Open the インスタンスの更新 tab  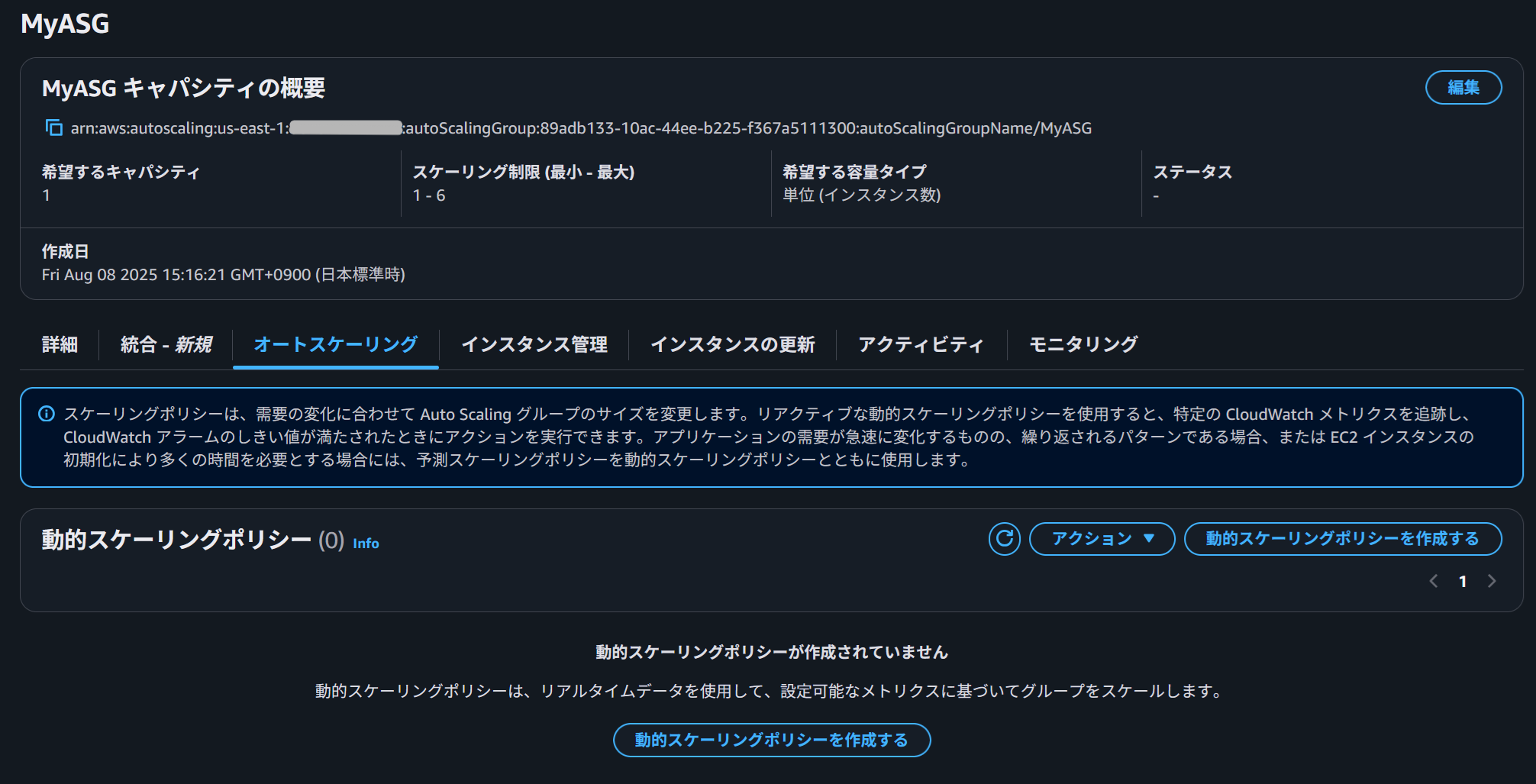[732, 344]
